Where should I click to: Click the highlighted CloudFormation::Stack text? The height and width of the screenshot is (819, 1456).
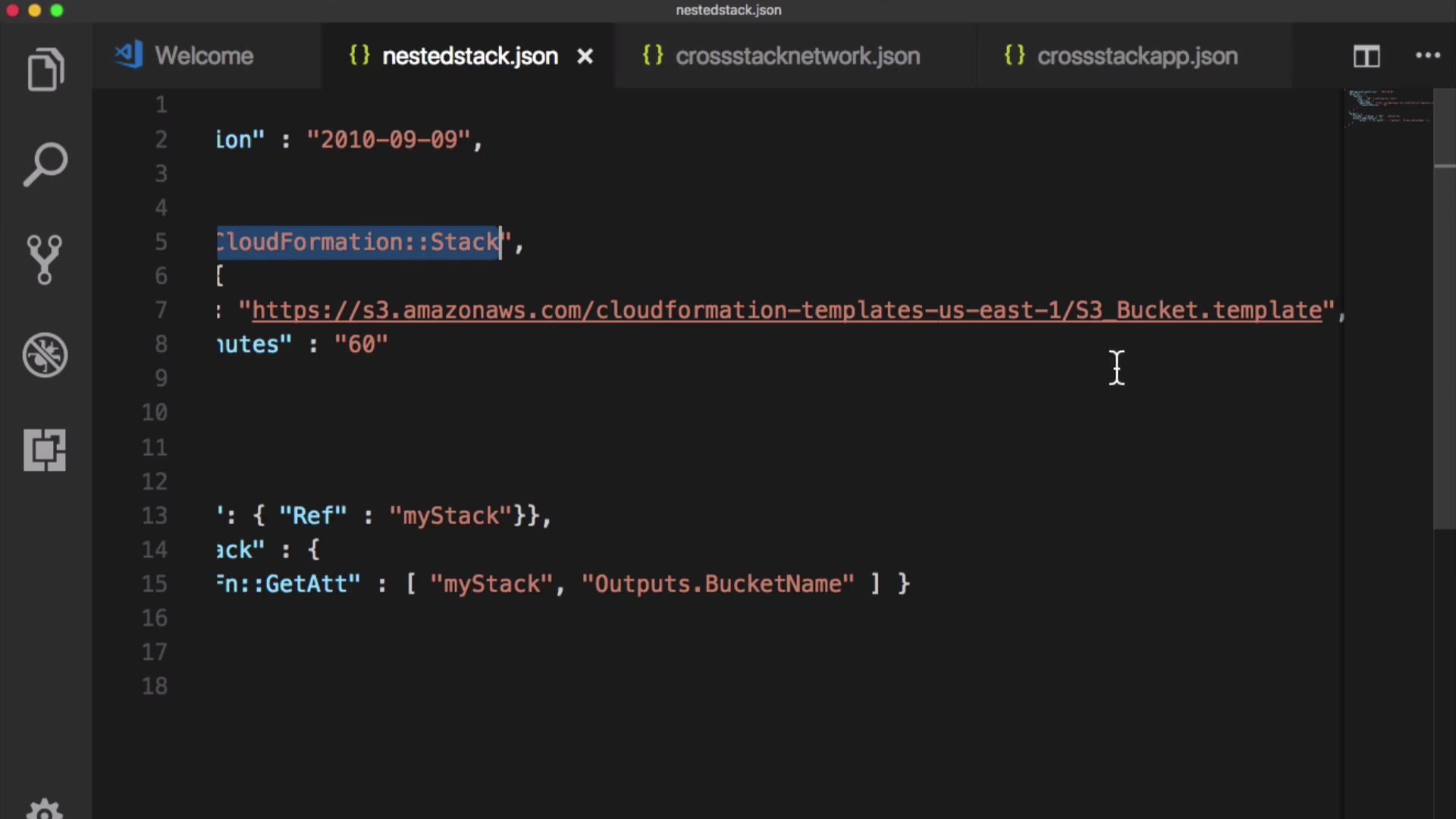[x=358, y=243]
